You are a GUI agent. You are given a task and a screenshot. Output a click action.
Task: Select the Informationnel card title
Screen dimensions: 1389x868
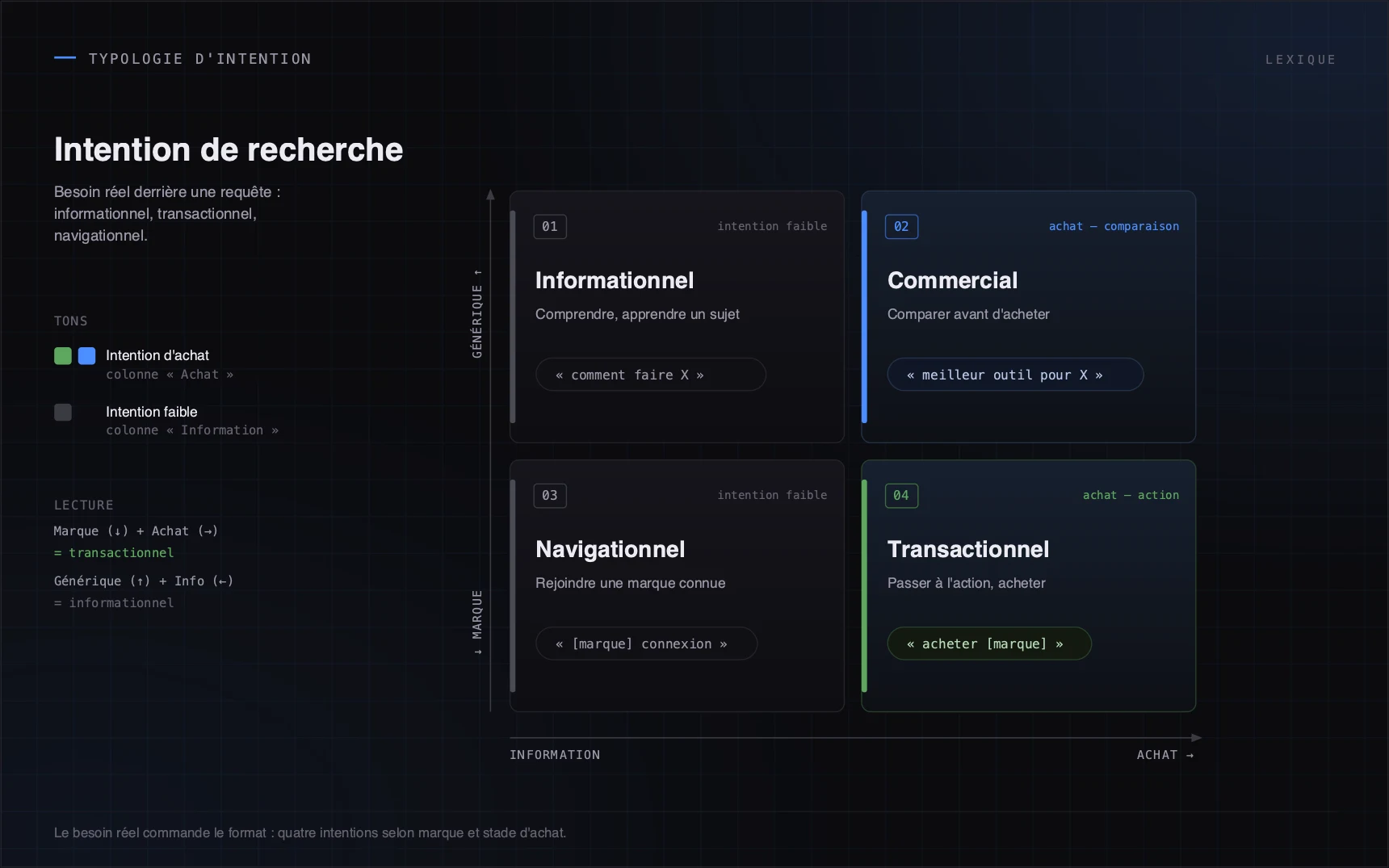[x=615, y=280]
